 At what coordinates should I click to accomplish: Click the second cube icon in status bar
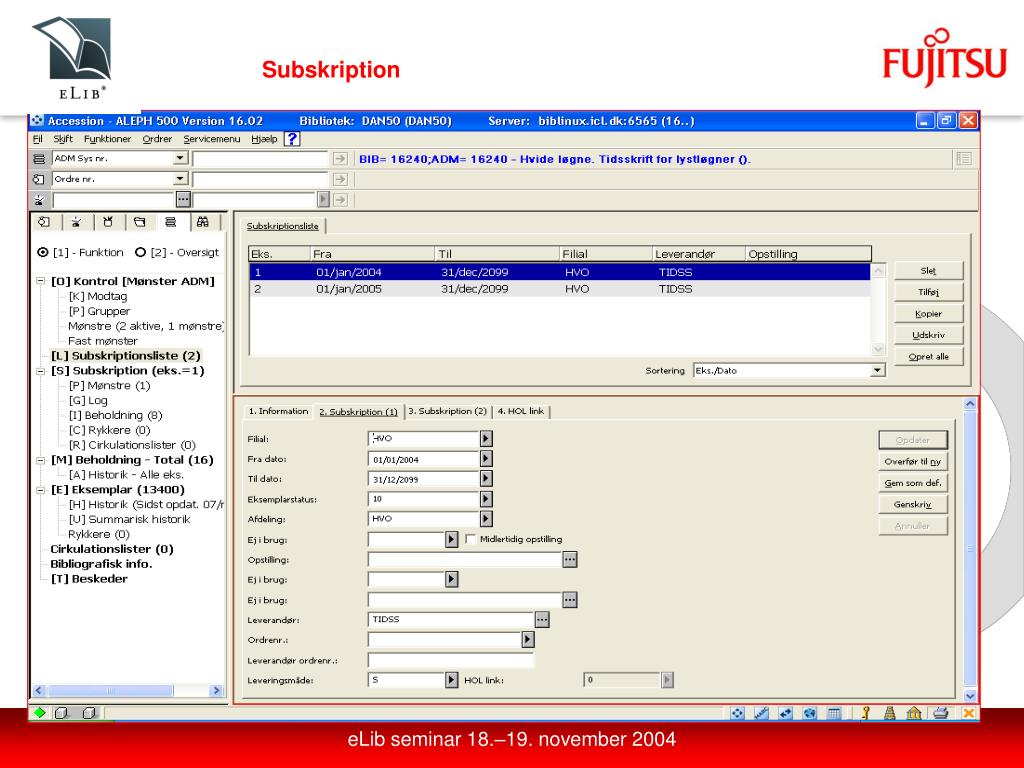(x=89, y=712)
